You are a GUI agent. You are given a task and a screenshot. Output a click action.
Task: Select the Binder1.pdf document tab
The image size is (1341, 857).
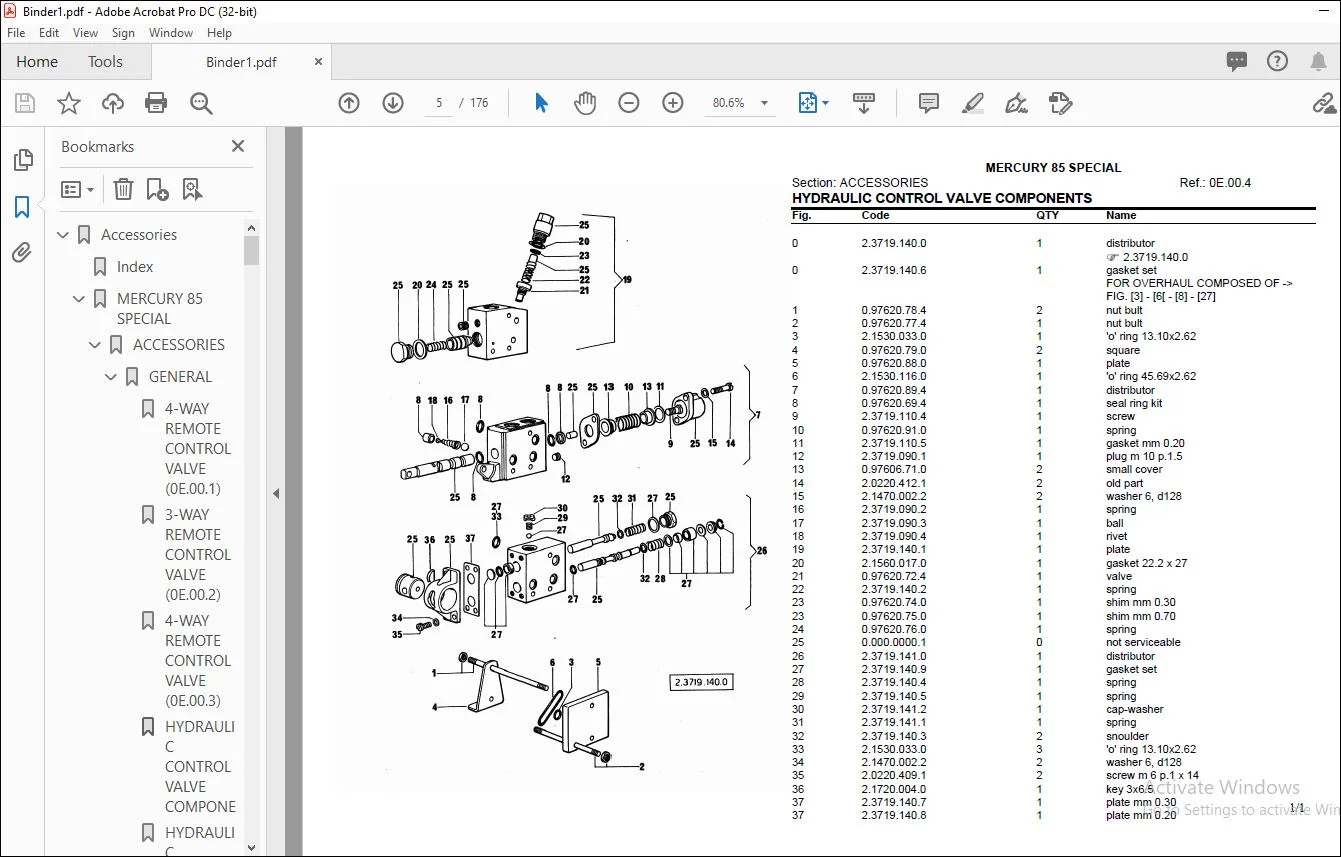click(241, 61)
